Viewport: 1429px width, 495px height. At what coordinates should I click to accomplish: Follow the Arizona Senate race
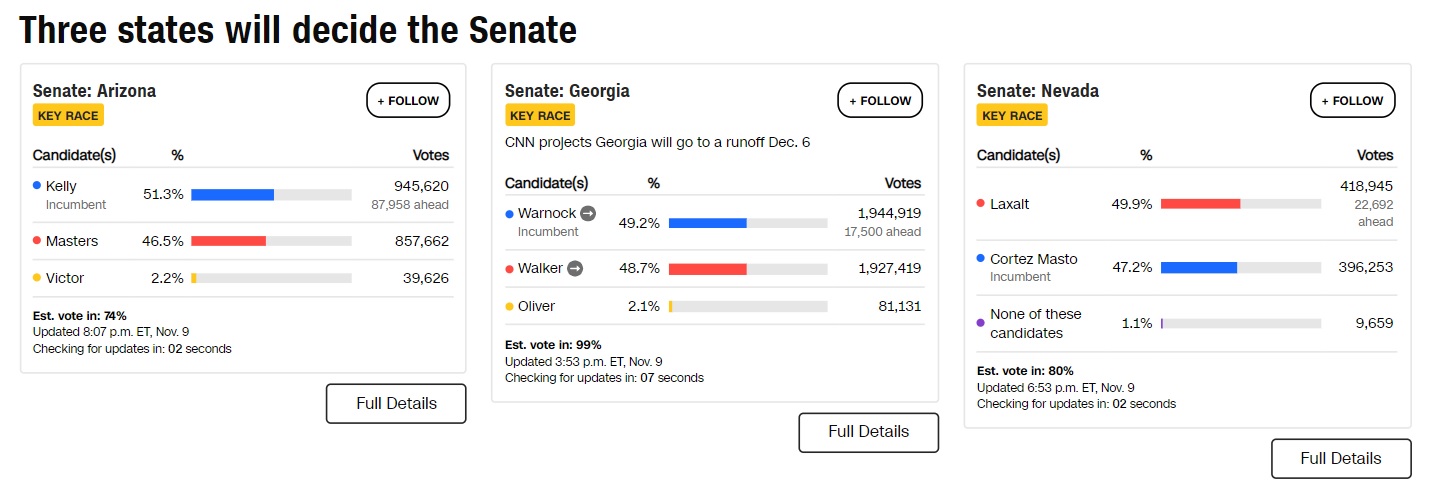pyautogui.click(x=408, y=101)
